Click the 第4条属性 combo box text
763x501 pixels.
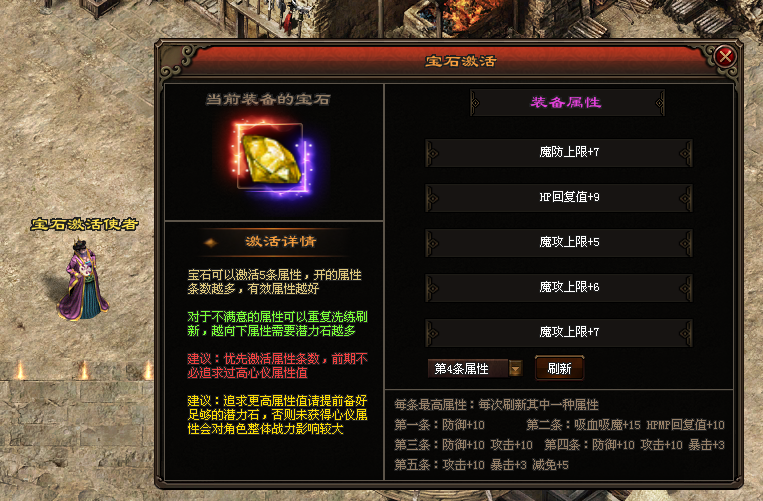point(461,369)
